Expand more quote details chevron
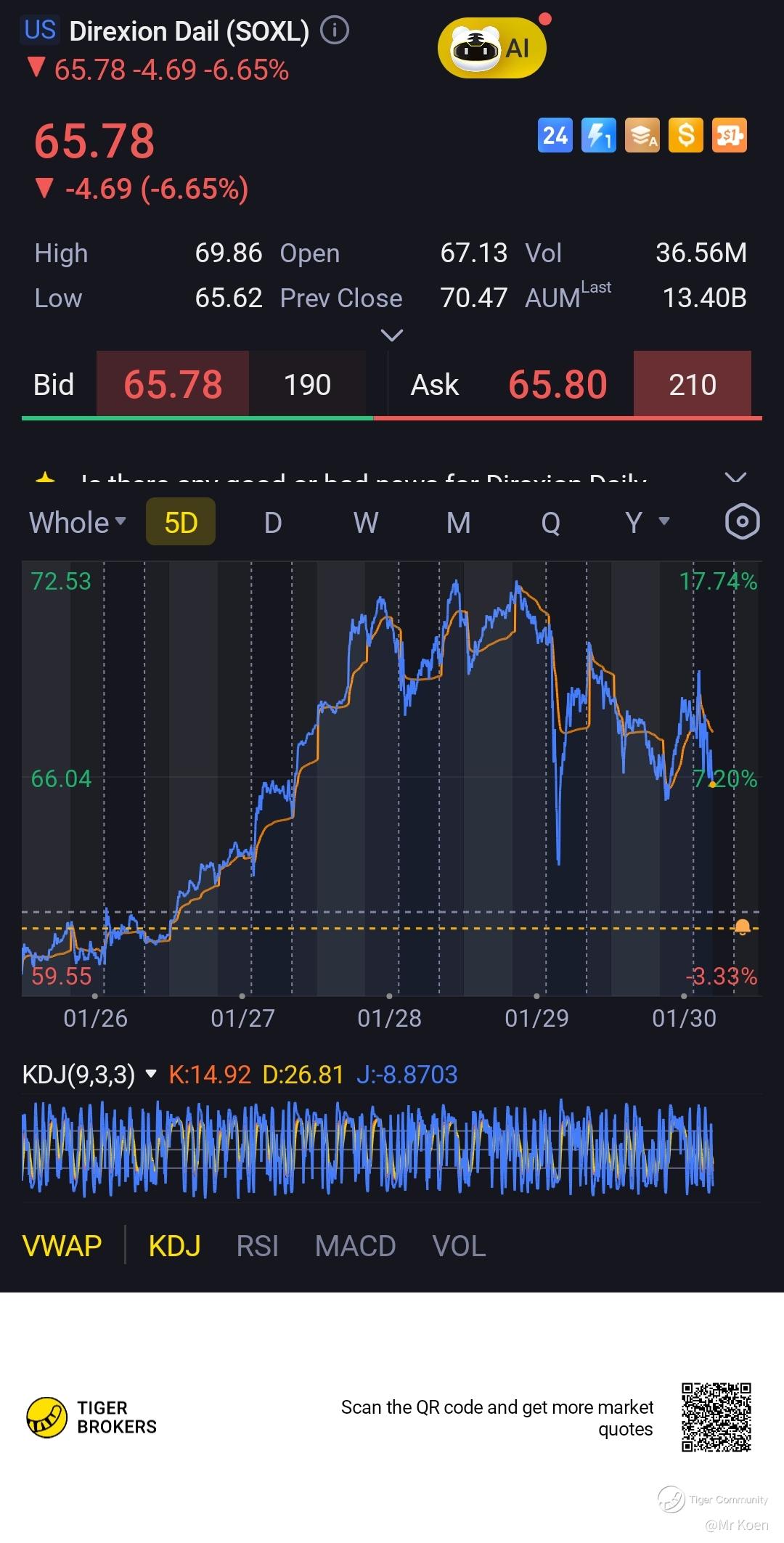 [392, 335]
